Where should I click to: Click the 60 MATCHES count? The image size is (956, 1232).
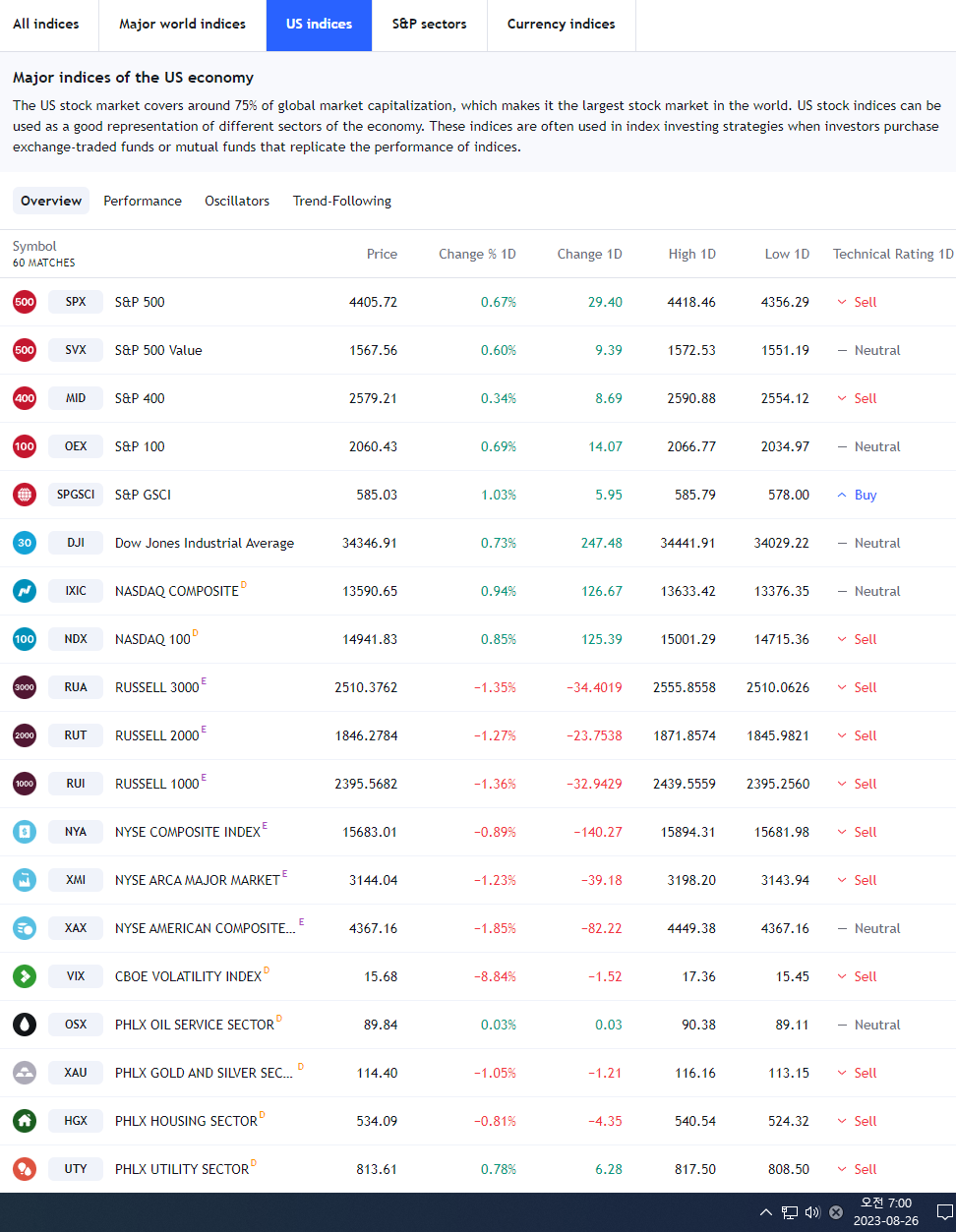tap(43, 263)
